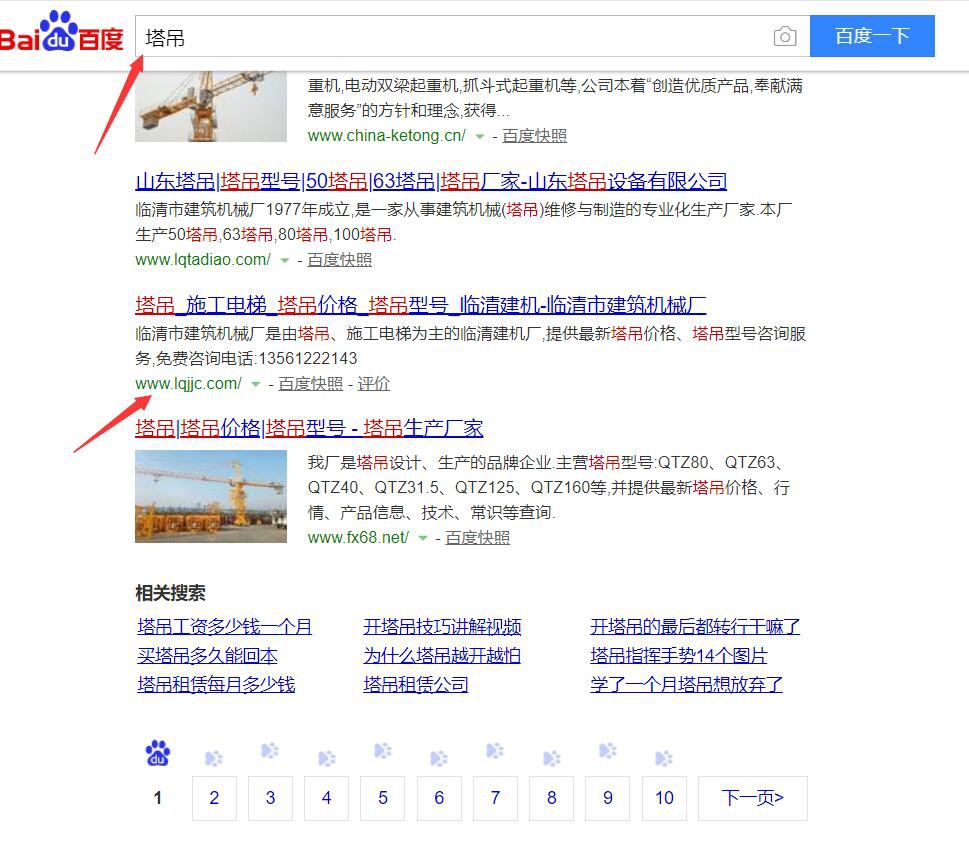Click 评价 link for lqjjc.com result

tap(373, 384)
